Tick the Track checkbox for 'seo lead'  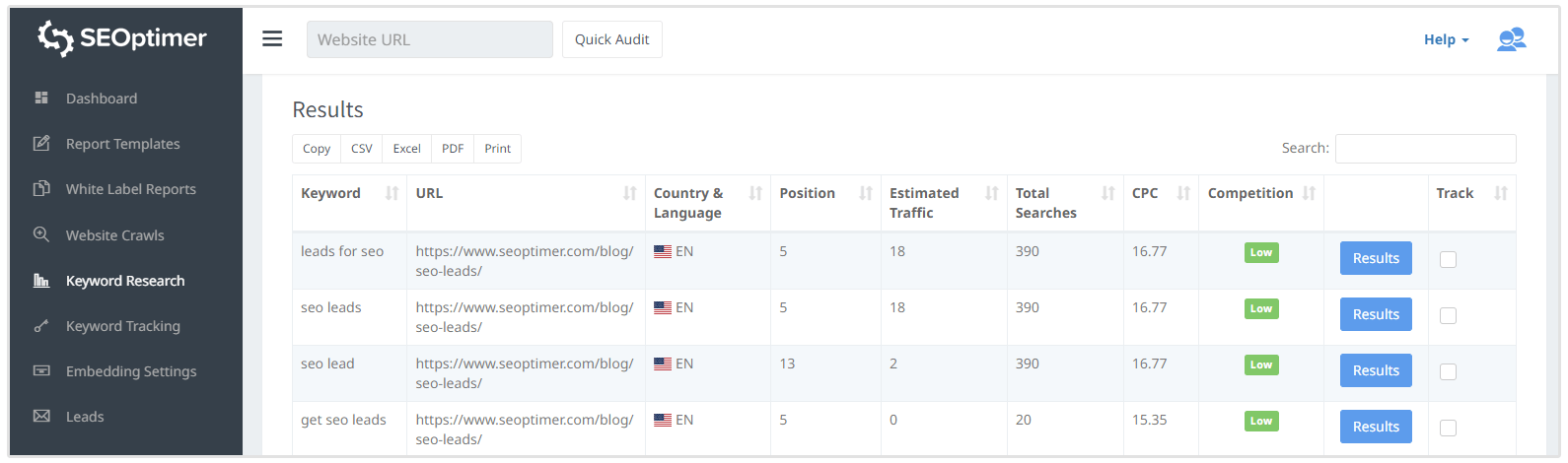(x=1448, y=372)
